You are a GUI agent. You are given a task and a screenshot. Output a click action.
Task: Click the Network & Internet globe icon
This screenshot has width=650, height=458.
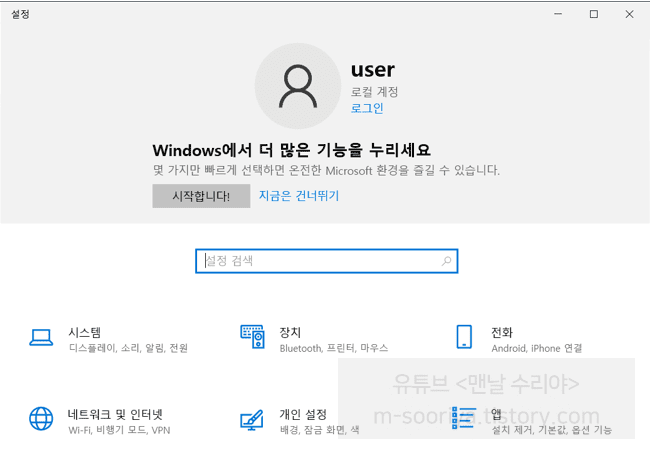click(40, 418)
